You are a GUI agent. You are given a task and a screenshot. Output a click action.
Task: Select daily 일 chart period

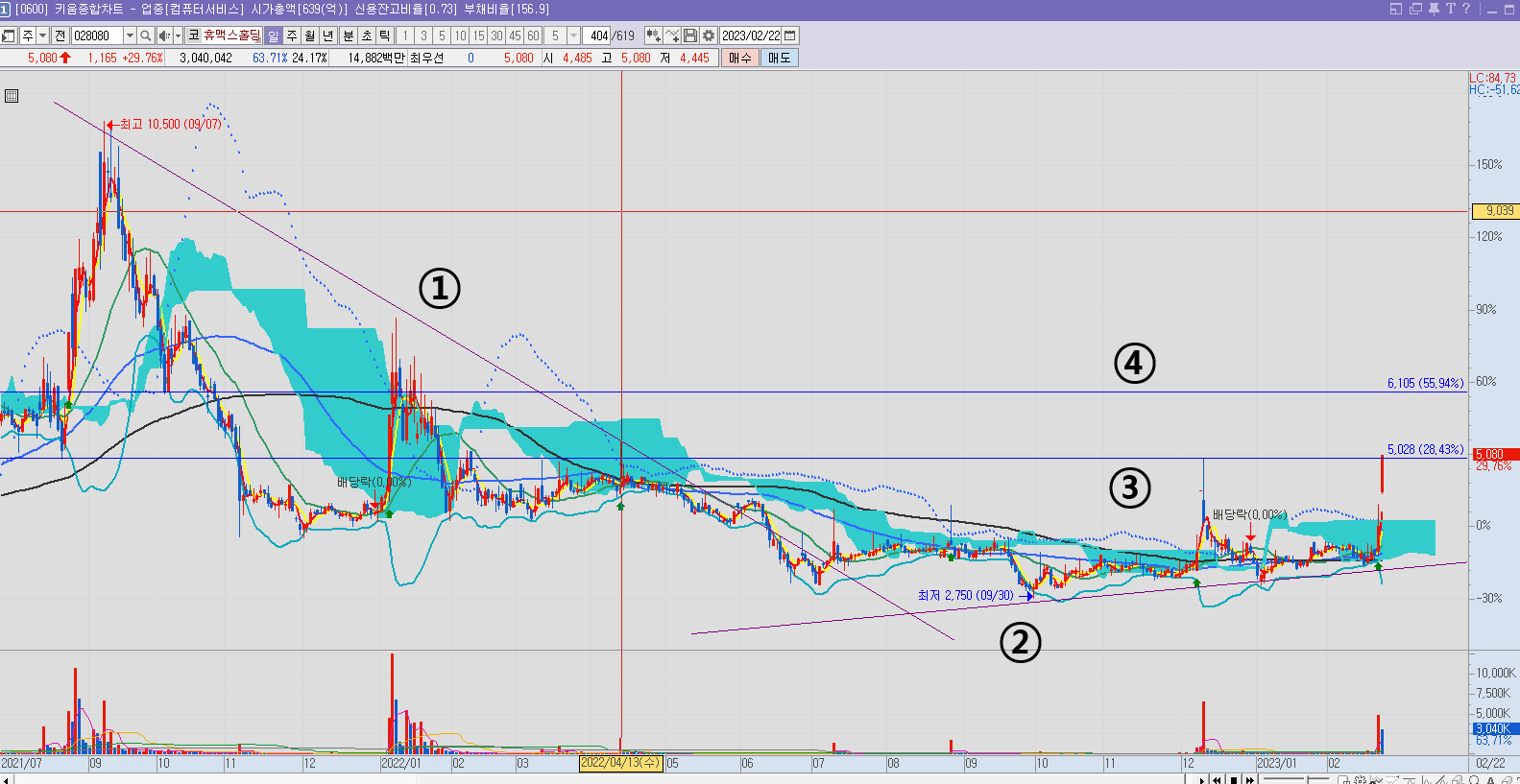273,36
